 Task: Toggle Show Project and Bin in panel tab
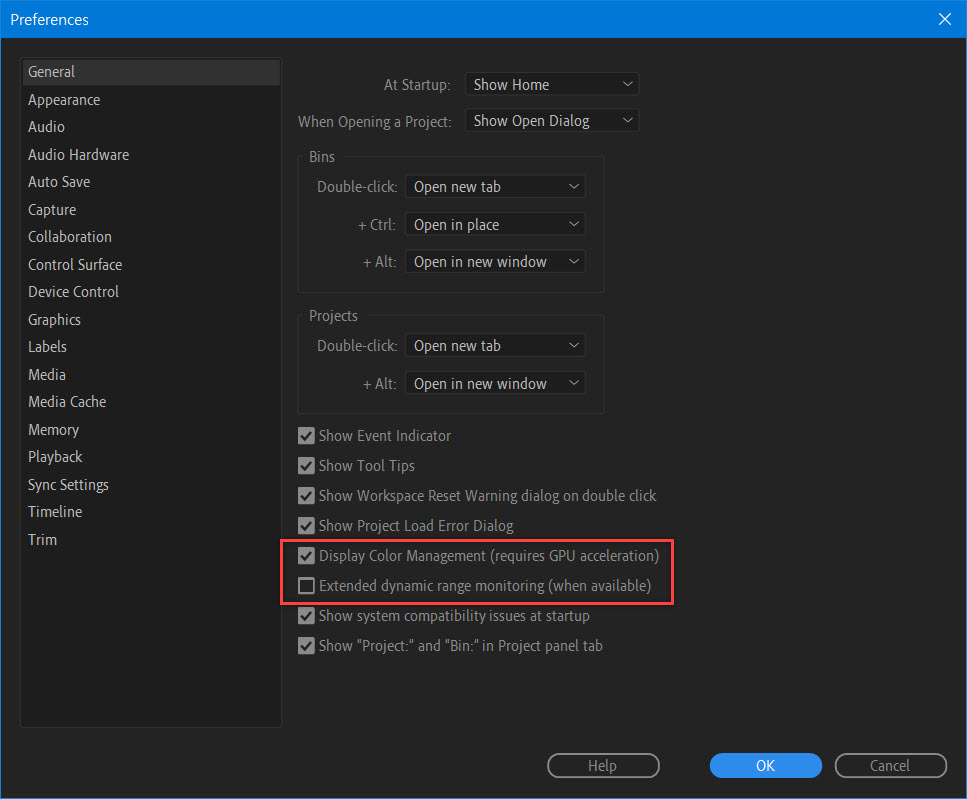pos(307,645)
